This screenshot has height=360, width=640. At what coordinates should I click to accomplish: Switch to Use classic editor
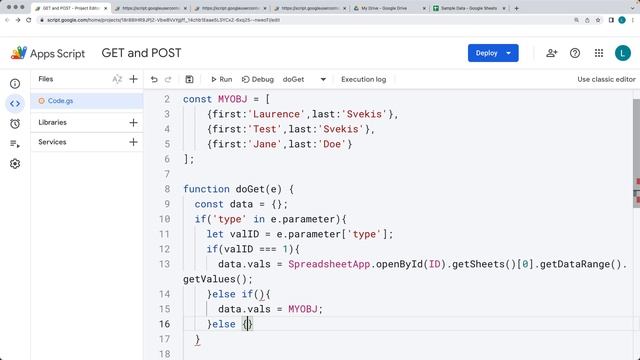[606, 80]
